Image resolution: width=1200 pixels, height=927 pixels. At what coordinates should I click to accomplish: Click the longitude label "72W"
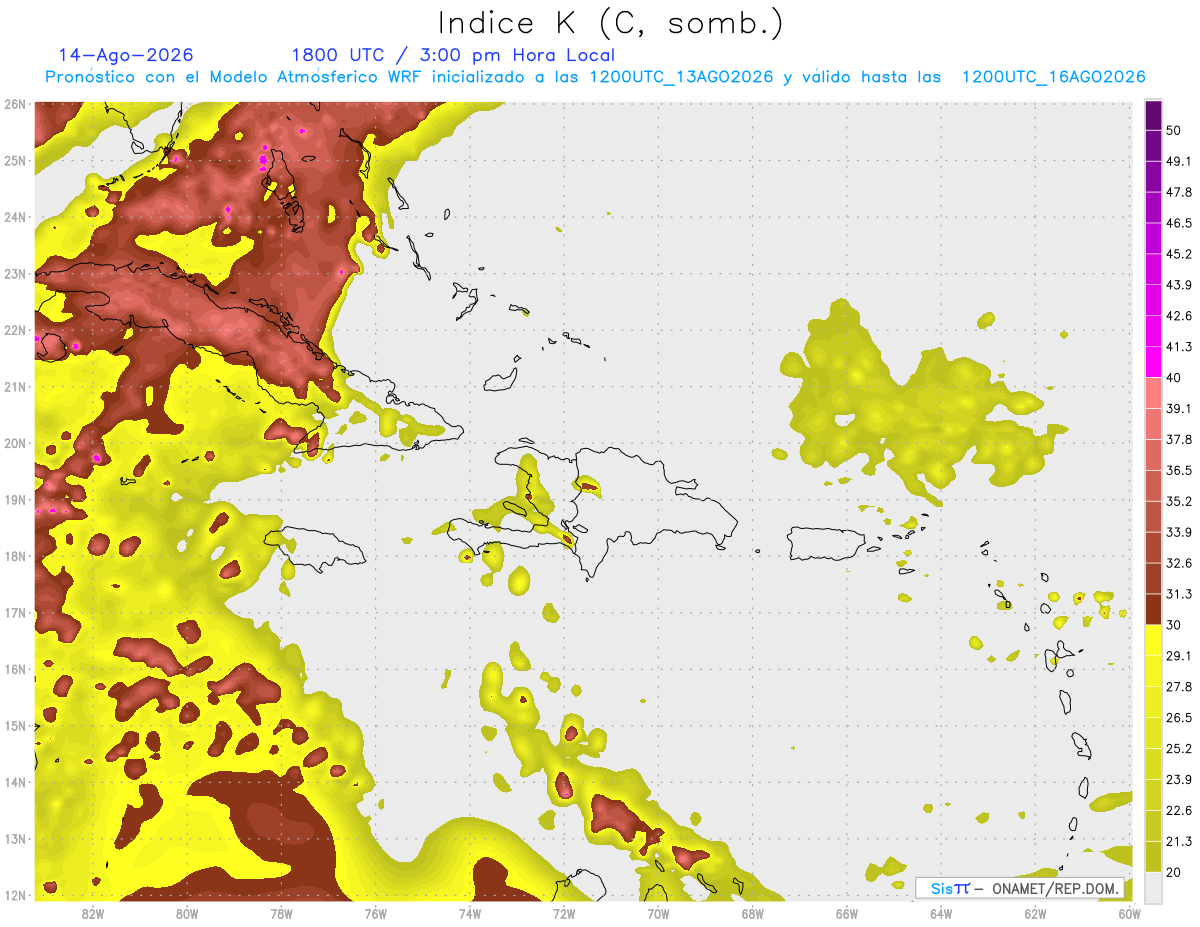tap(564, 913)
